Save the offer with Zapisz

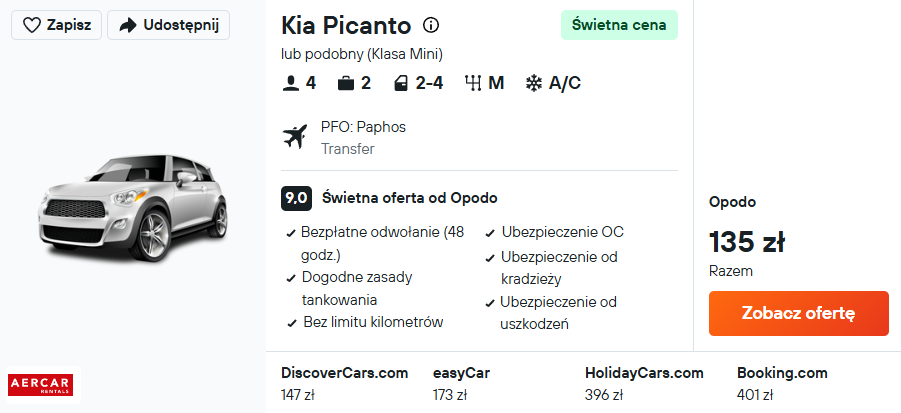[x=56, y=25]
